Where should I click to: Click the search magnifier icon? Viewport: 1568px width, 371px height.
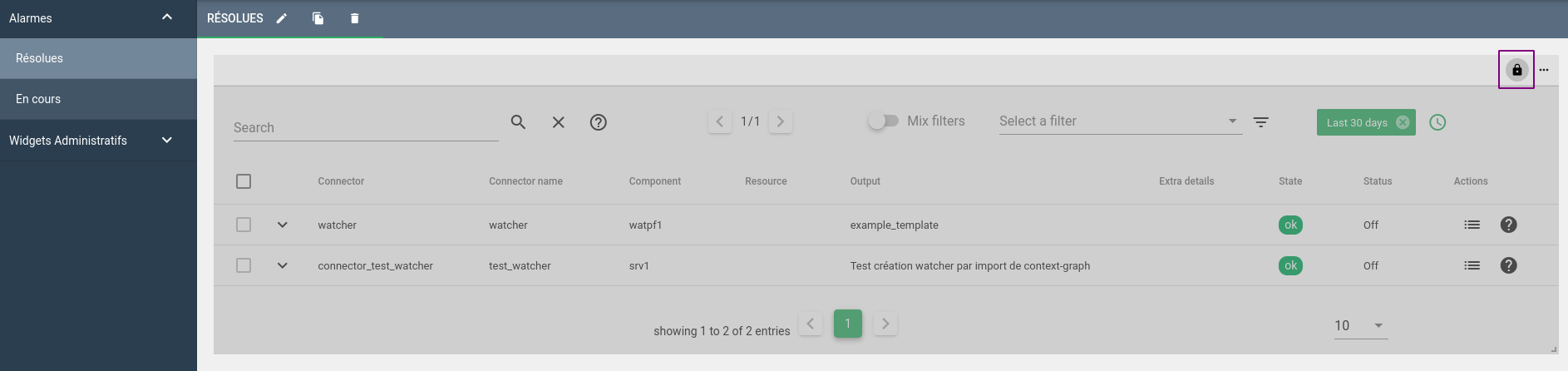coord(518,122)
